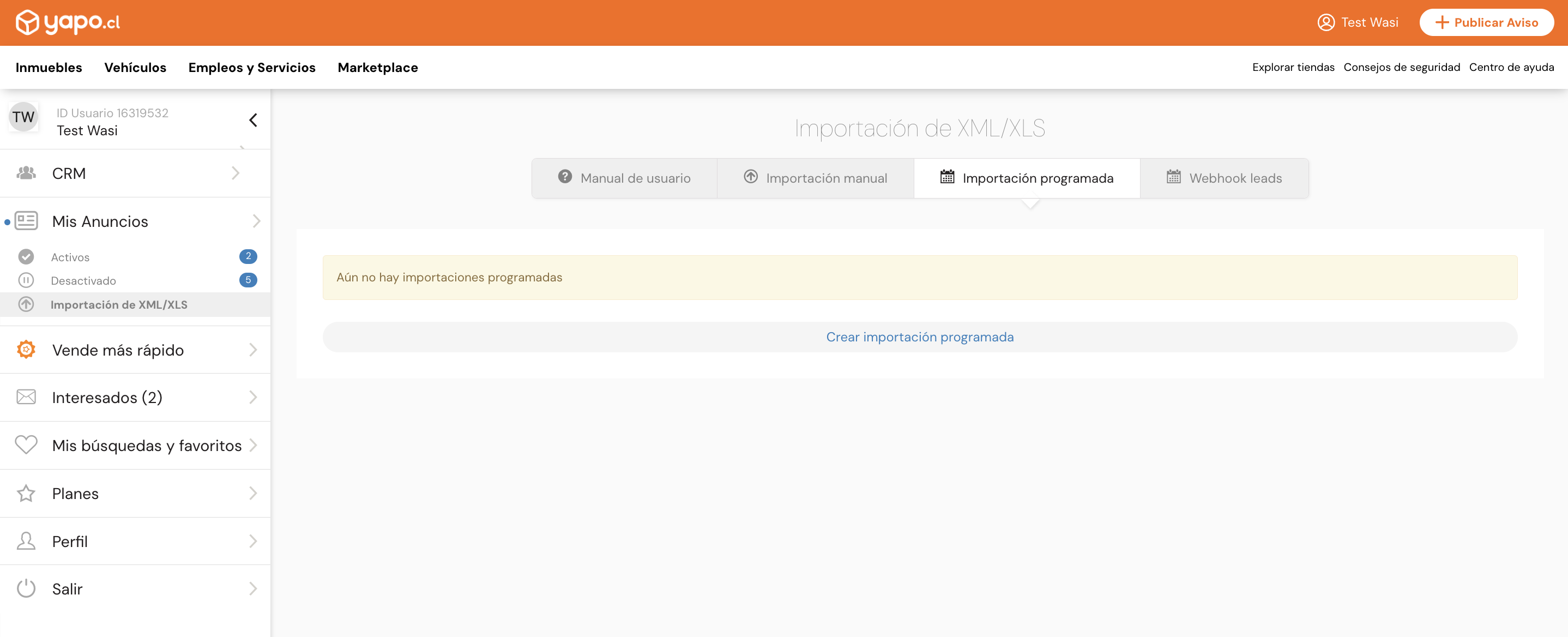Open the Manual de usuario tab
Image resolution: width=1568 pixels, height=637 pixels.
(624, 178)
